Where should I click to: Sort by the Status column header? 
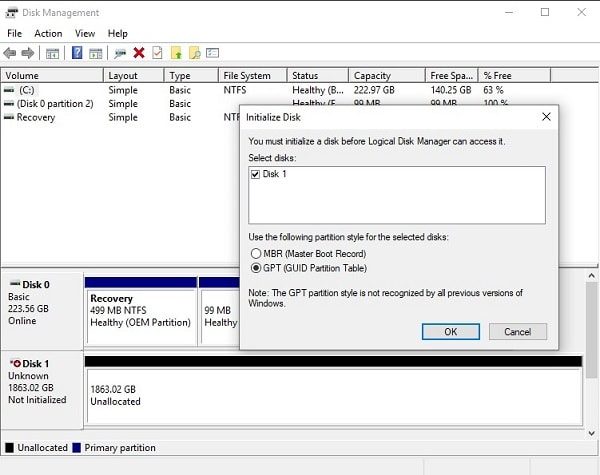pyautogui.click(x=318, y=75)
